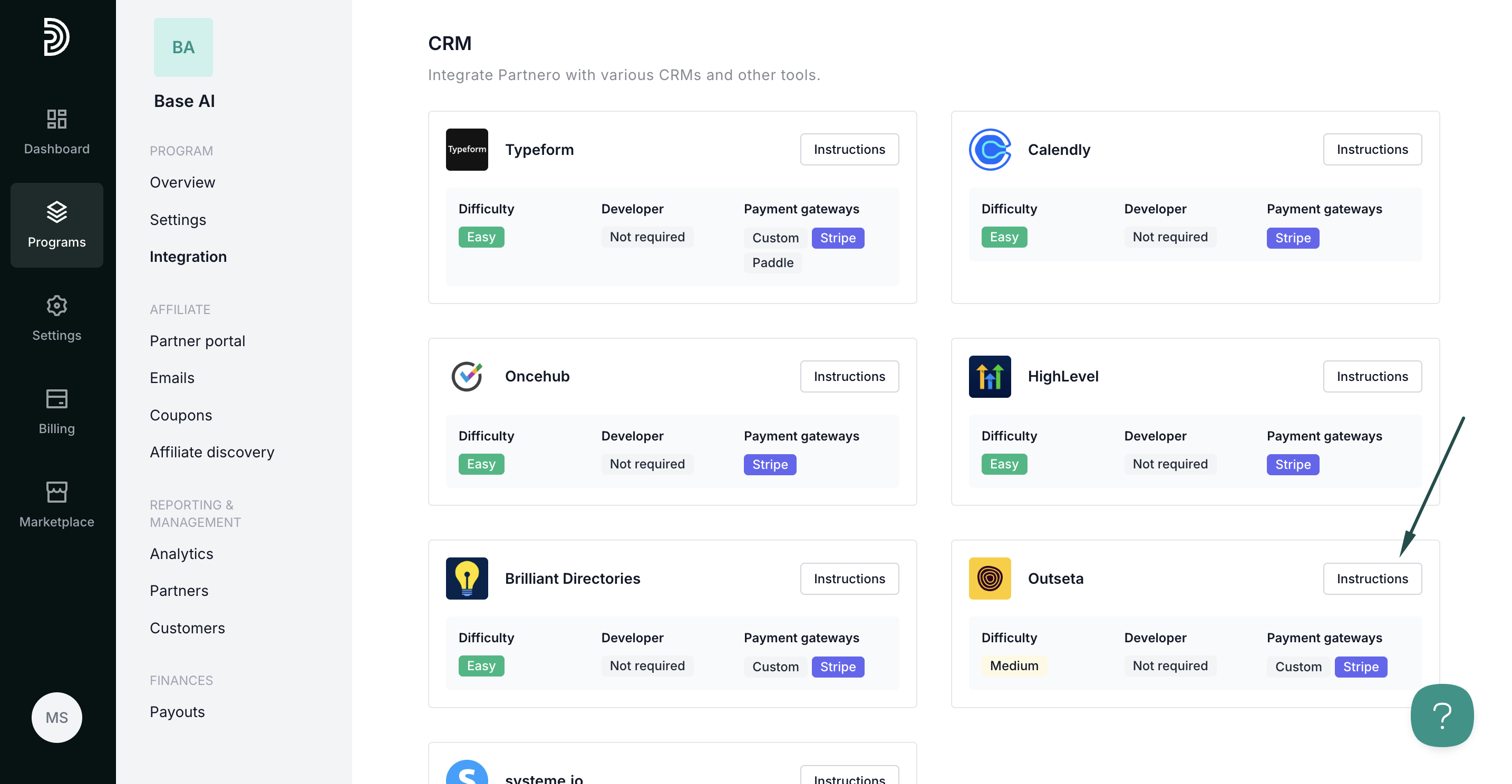The image size is (1512, 784).
Task: Click the Partnero logo at top of sidebar
Action: coord(56,37)
